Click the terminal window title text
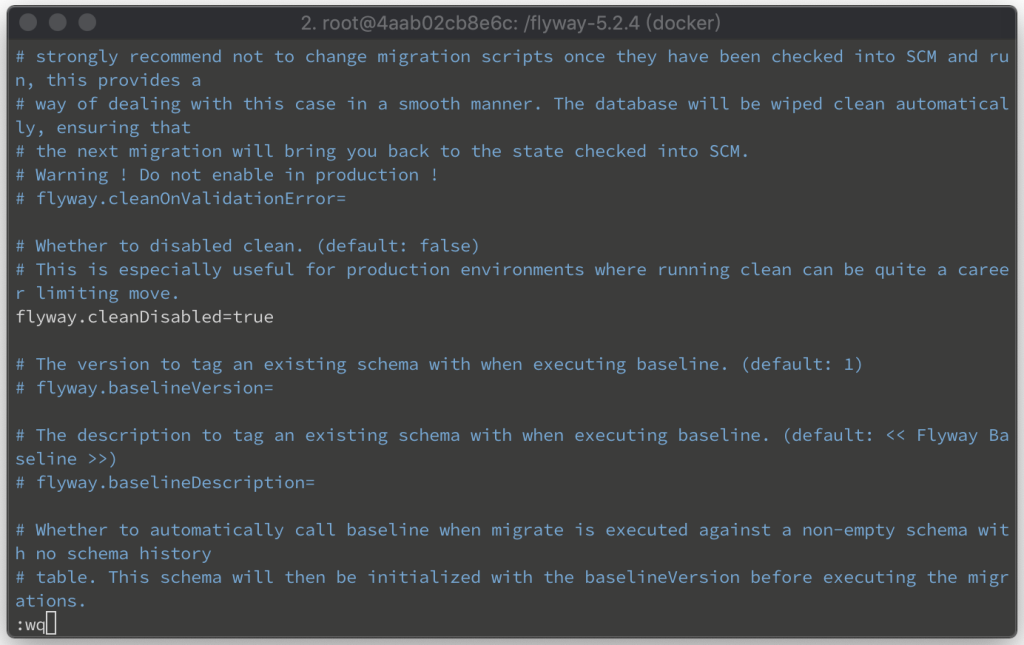The width and height of the screenshot is (1024, 645). [x=510, y=24]
